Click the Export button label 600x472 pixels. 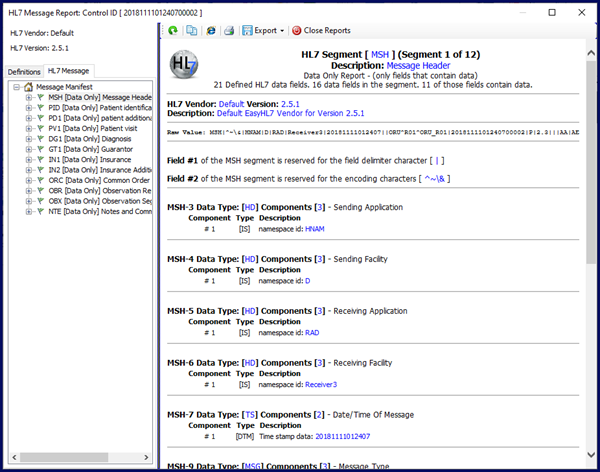coord(266,31)
